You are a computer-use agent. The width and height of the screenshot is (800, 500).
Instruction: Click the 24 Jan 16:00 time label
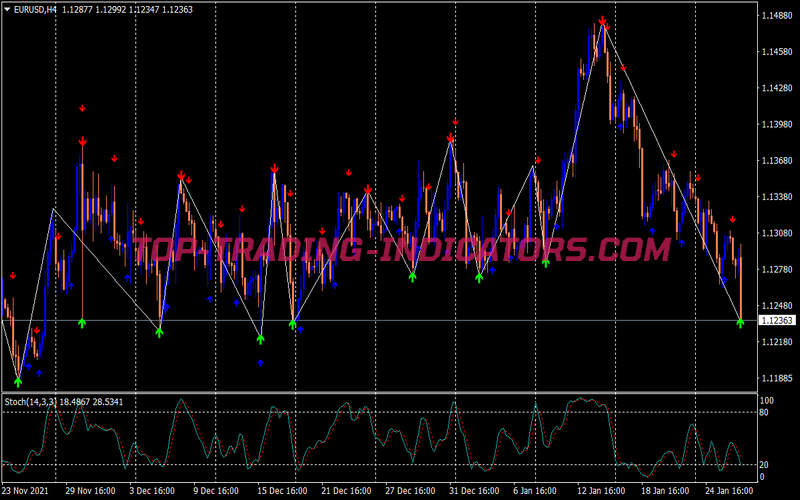[730, 491]
